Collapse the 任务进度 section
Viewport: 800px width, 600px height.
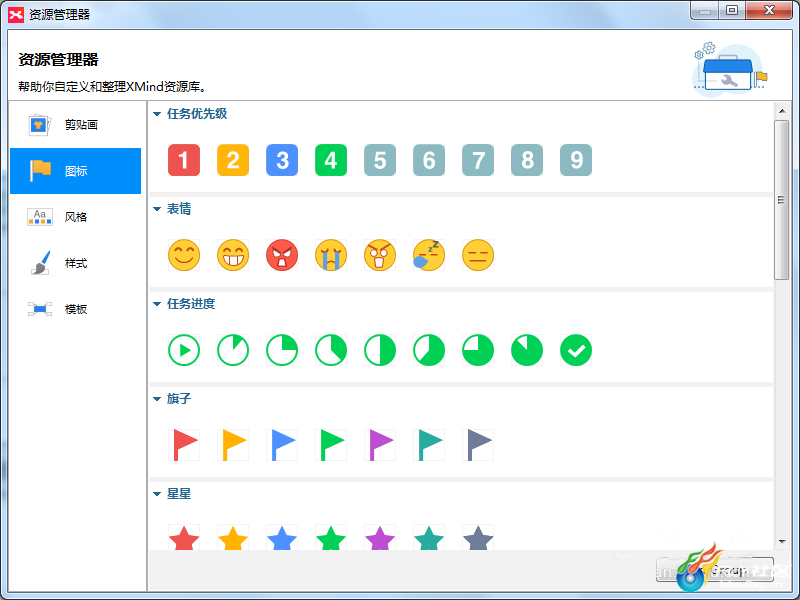(x=157, y=304)
